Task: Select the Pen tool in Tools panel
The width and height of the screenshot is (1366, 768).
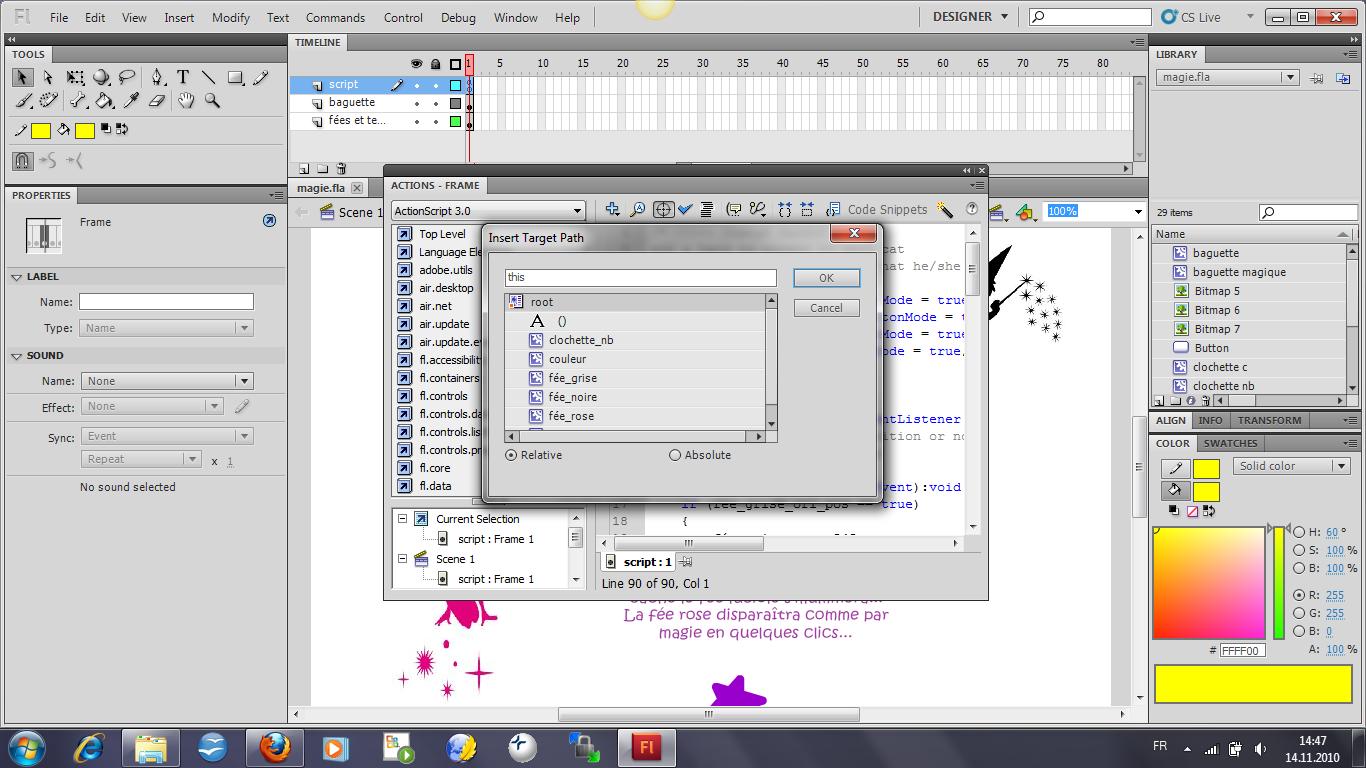Action: (x=157, y=77)
